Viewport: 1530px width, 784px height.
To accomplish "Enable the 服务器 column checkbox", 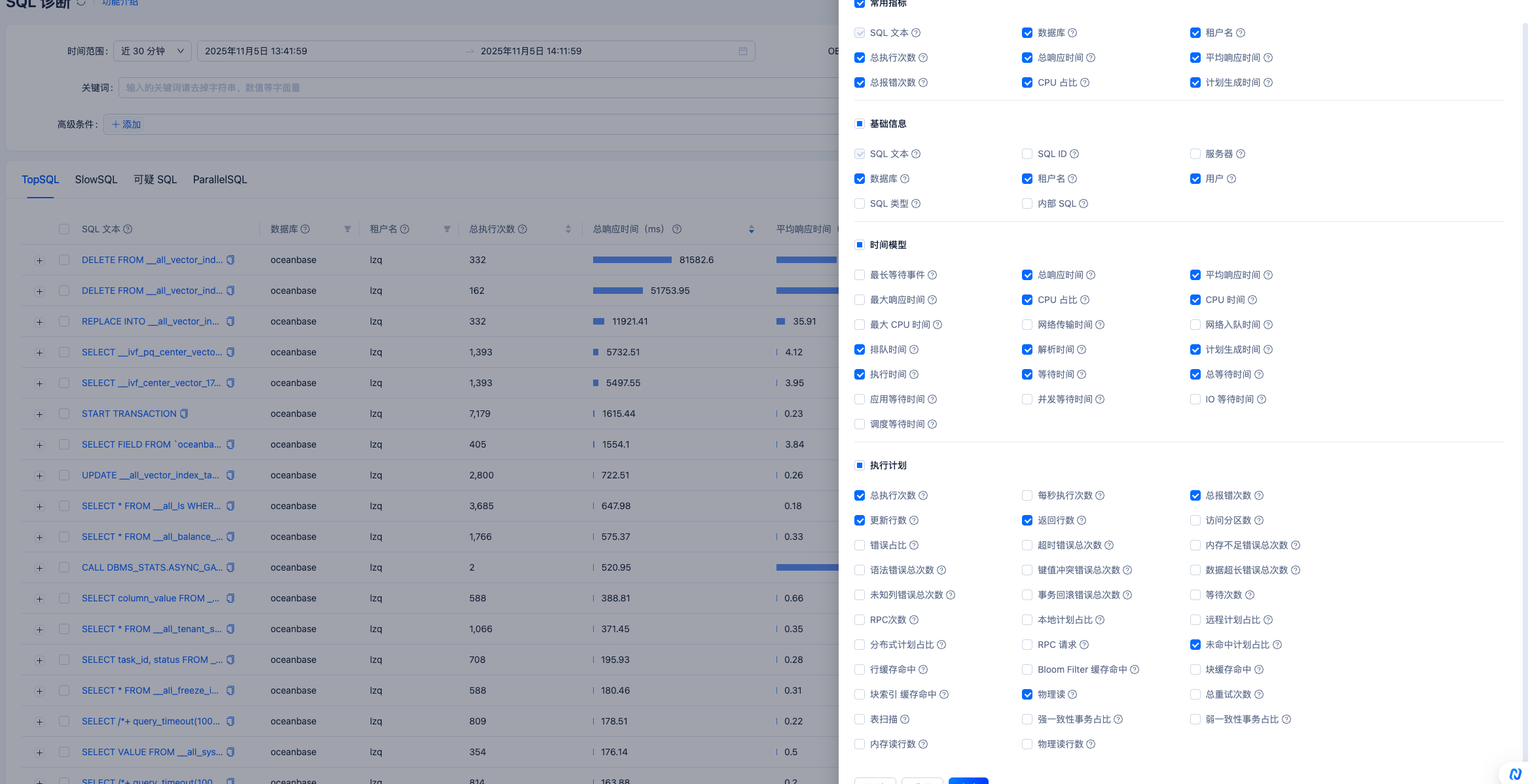I will 1195,154.
